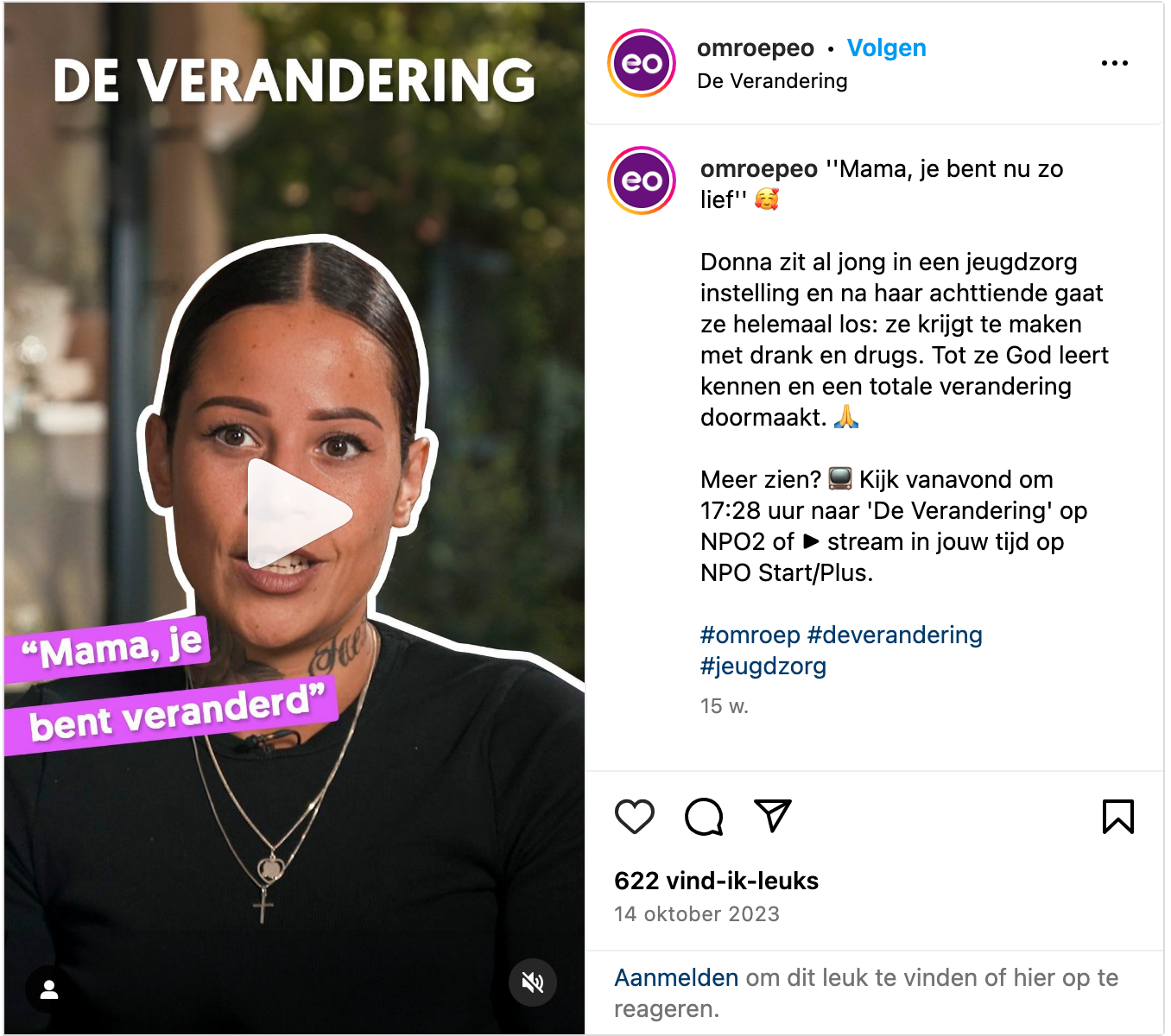The width and height of the screenshot is (1171, 1036).
Task: Open the #deverandering hashtag
Action: pyautogui.click(x=895, y=635)
